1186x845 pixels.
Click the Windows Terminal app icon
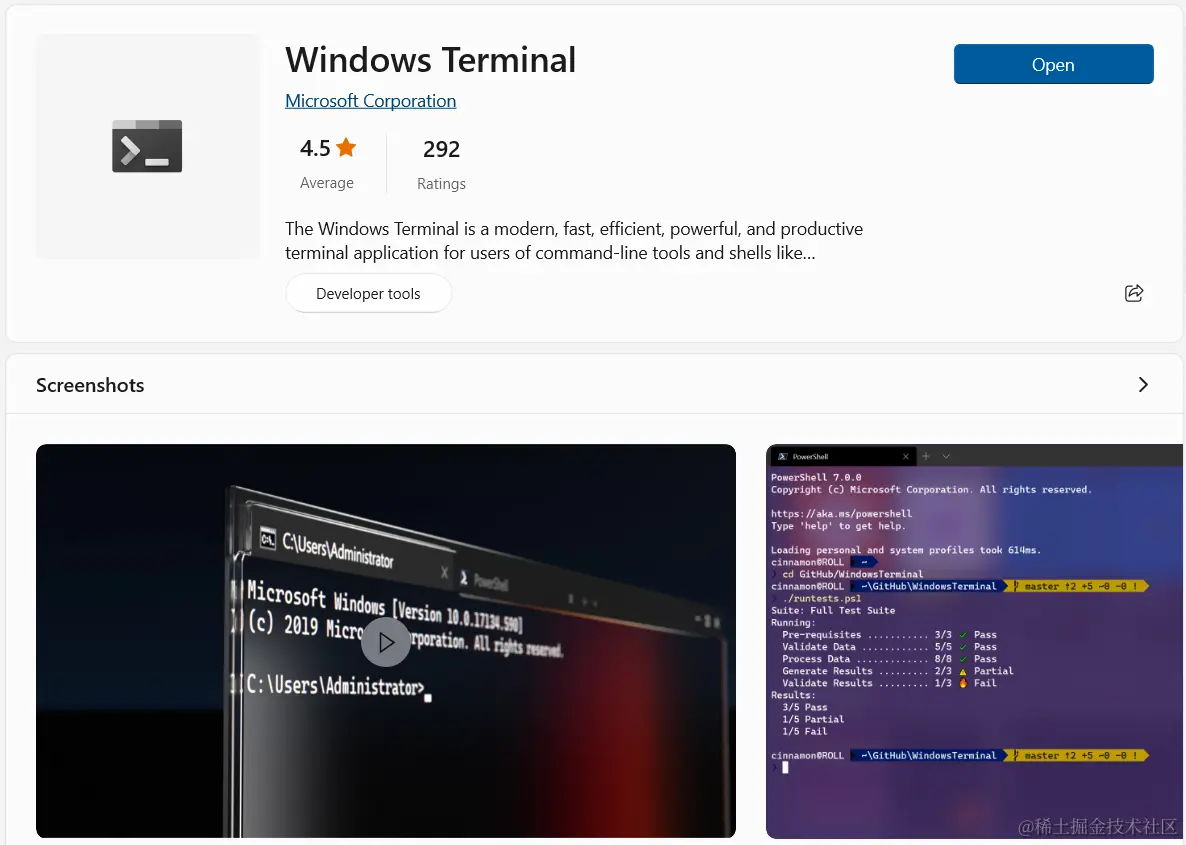pyautogui.click(x=147, y=146)
